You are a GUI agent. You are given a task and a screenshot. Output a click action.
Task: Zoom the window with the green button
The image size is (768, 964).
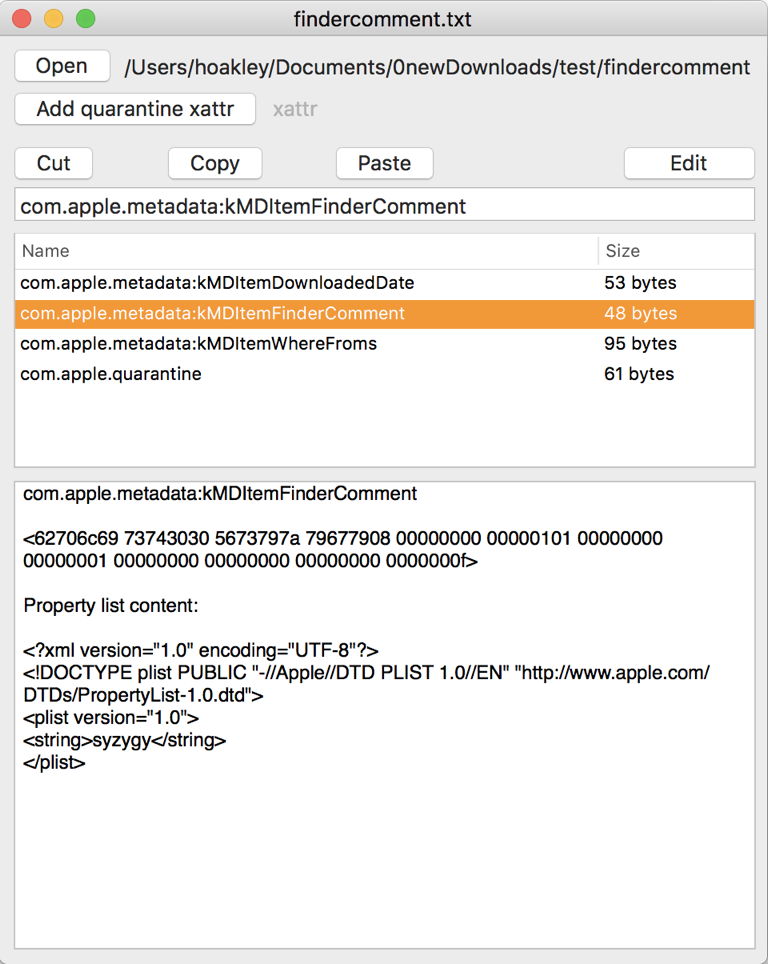tap(85, 19)
